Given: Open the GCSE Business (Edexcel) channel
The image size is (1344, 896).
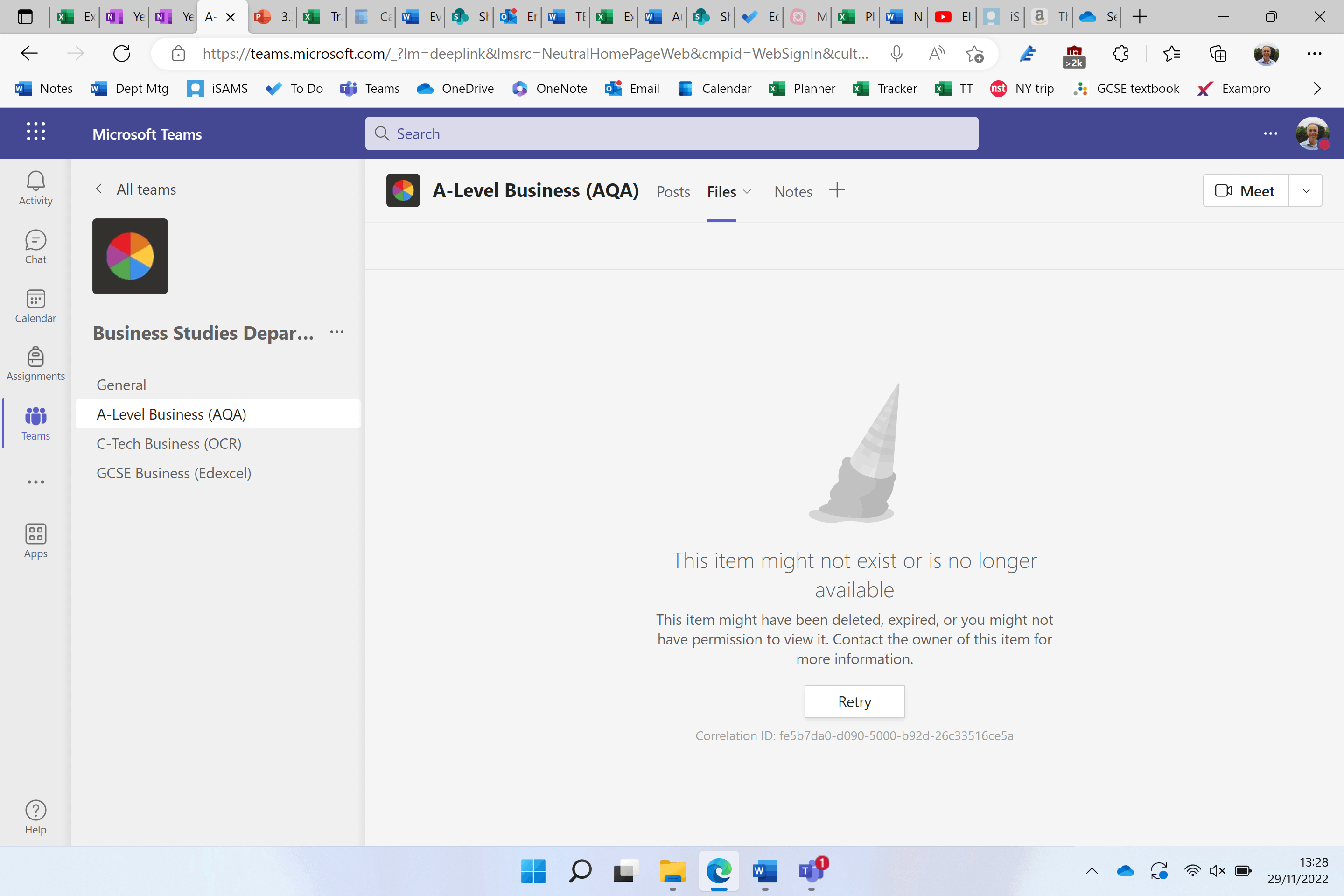Looking at the screenshot, I should (x=218, y=473).
